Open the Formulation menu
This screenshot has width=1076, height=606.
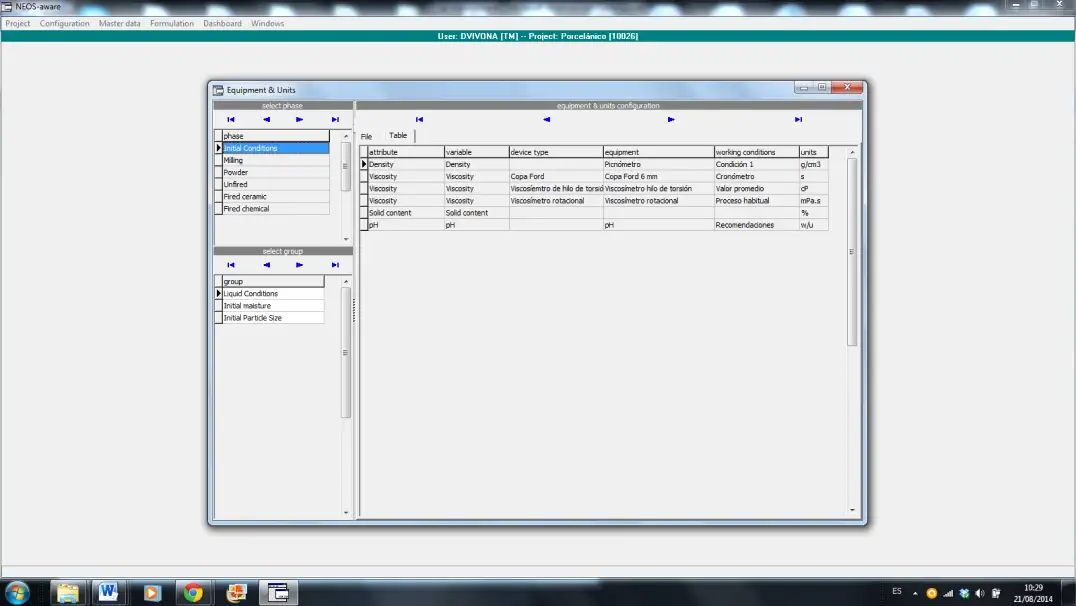(172, 23)
